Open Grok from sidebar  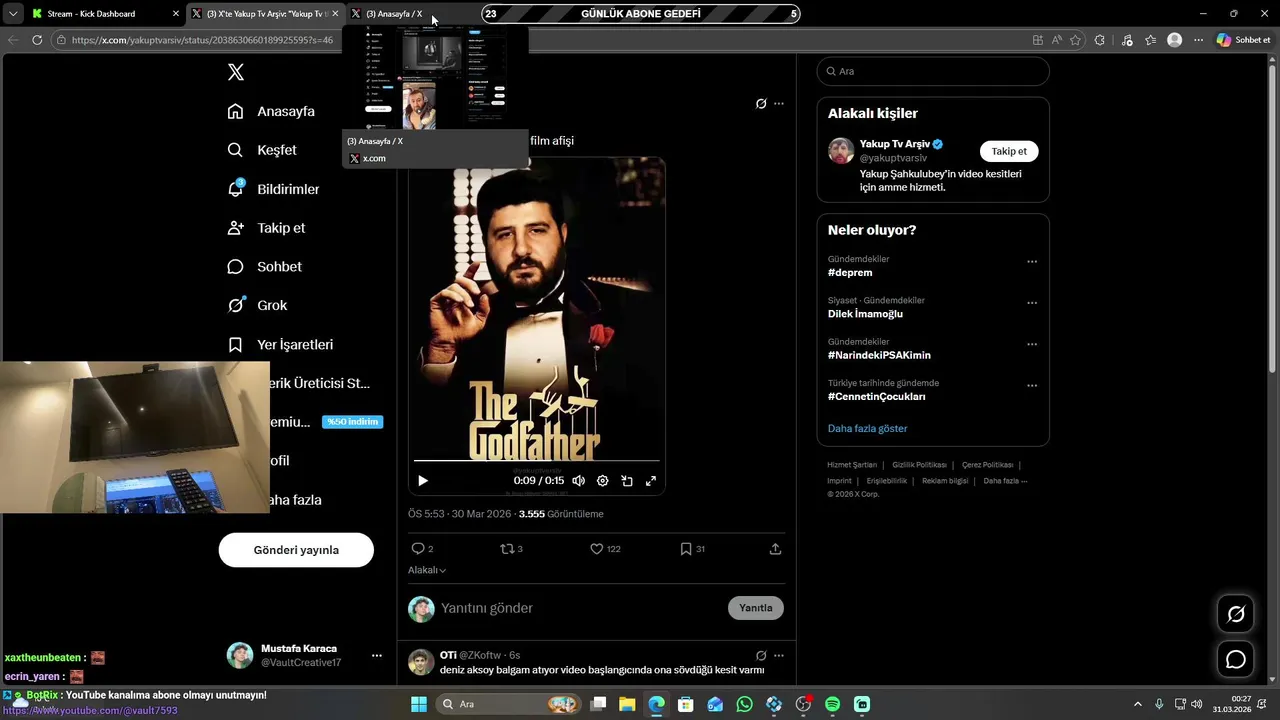257,305
